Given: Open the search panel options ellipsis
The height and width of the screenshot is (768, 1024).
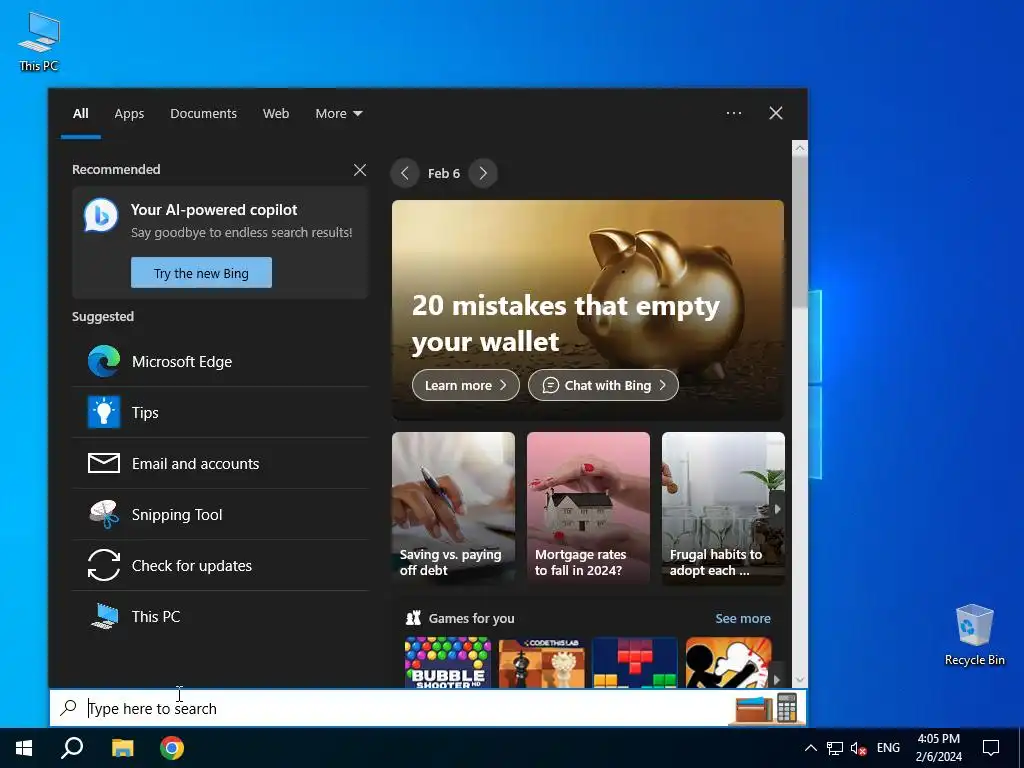Looking at the screenshot, I should [x=733, y=113].
